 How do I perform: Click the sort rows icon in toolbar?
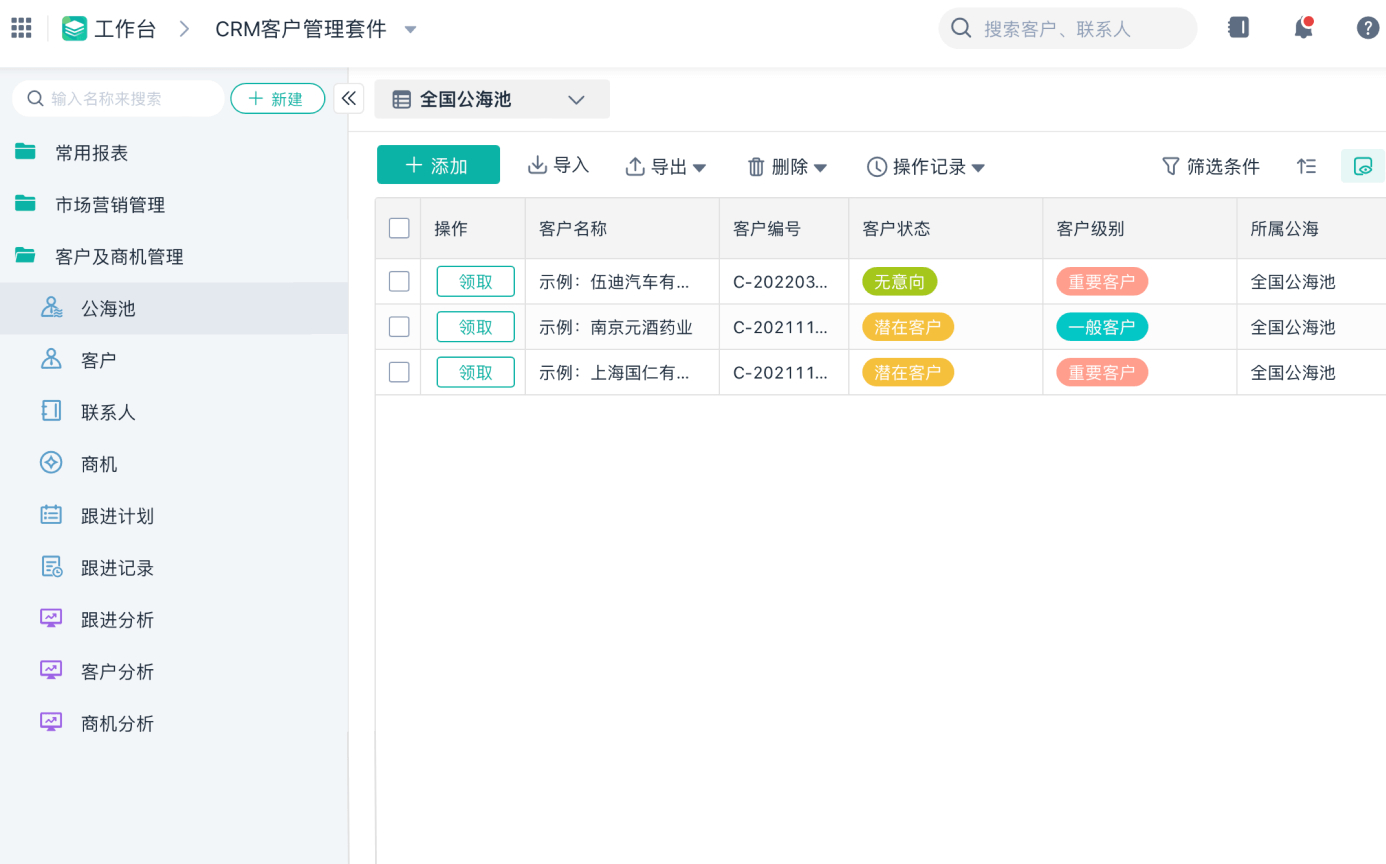[x=1306, y=166]
